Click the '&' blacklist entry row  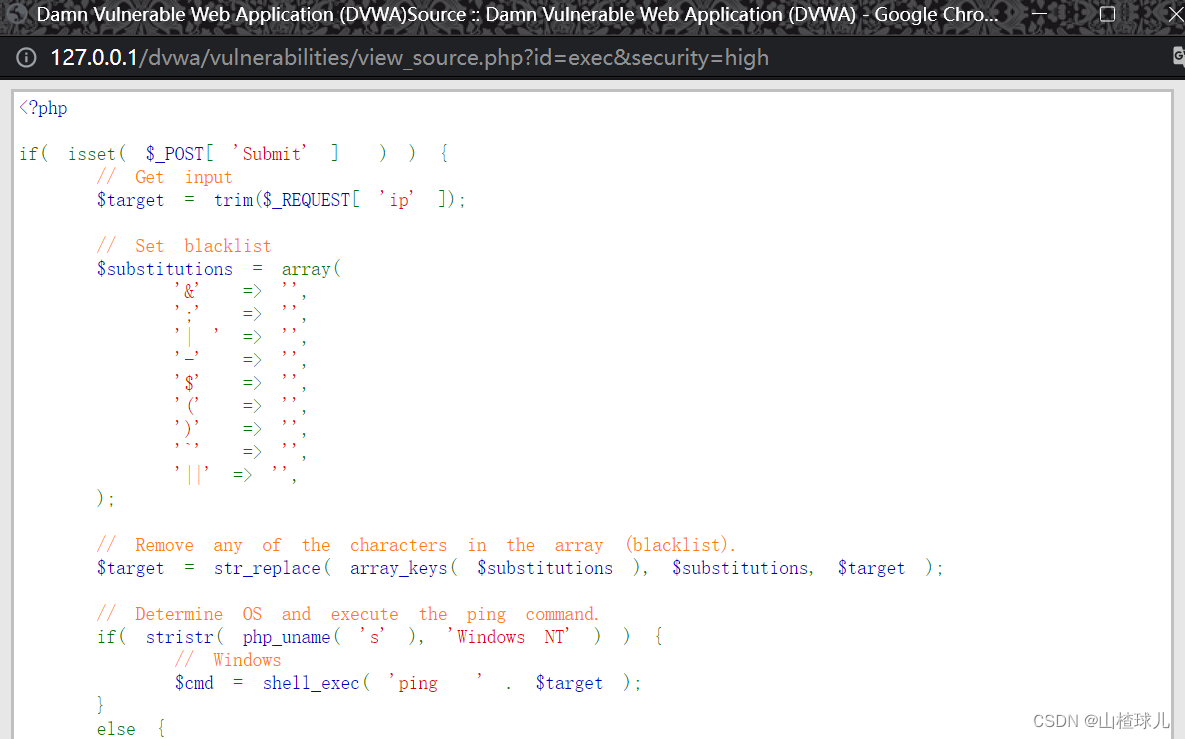click(x=240, y=292)
